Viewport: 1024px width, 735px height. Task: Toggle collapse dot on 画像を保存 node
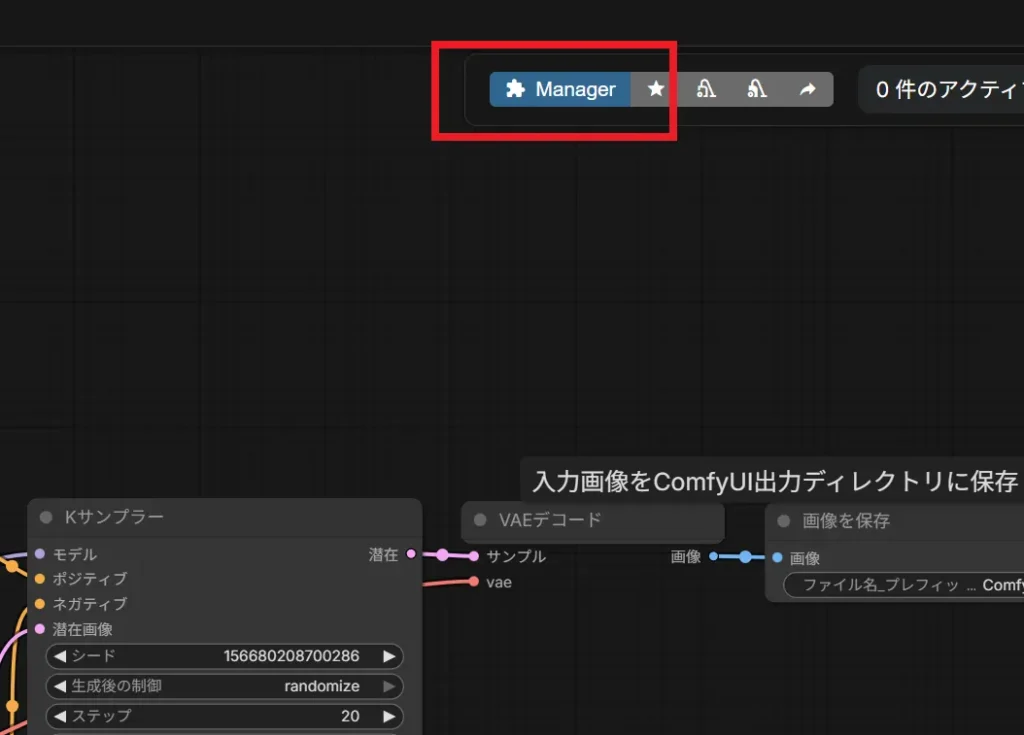pyautogui.click(x=784, y=521)
